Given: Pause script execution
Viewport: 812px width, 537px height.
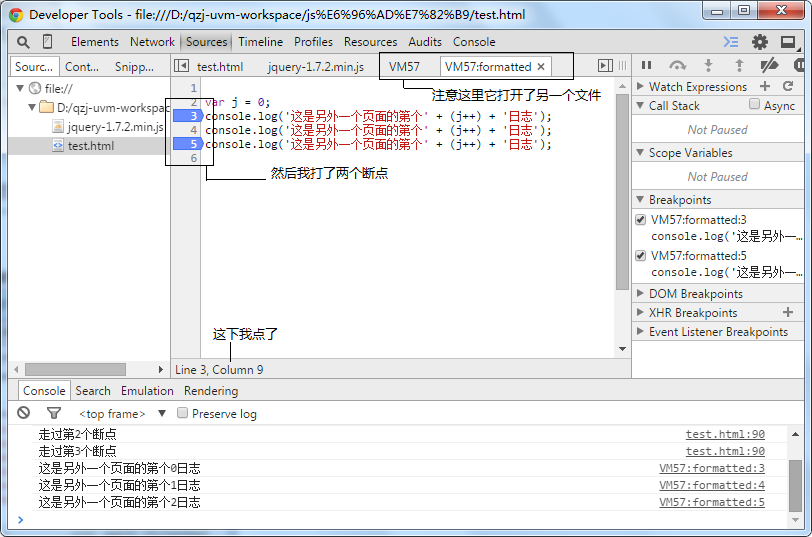Looking at the screenshot, I should (646, 65).
